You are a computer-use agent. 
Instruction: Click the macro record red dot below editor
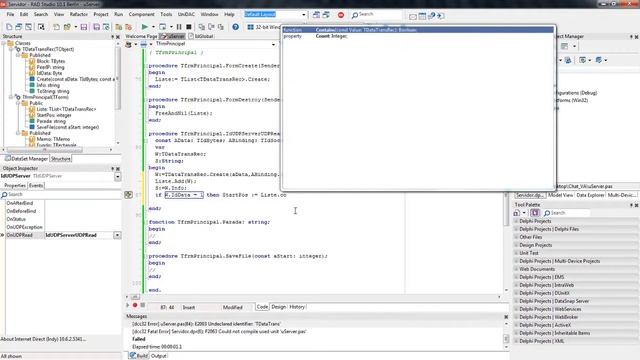coord(135,305)
